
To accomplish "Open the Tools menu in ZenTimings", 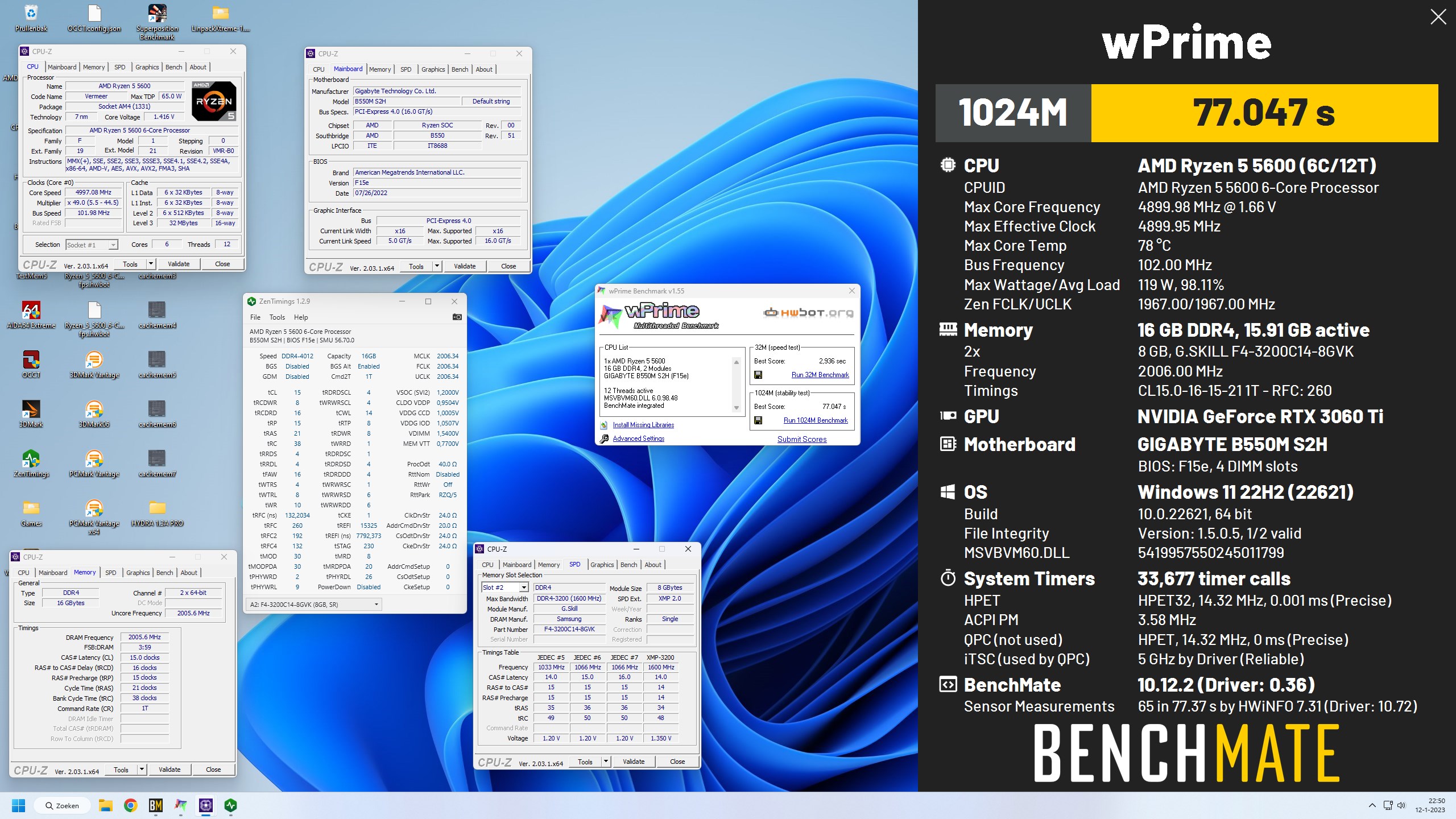I will pyautogui.click(x=277, y=317).
